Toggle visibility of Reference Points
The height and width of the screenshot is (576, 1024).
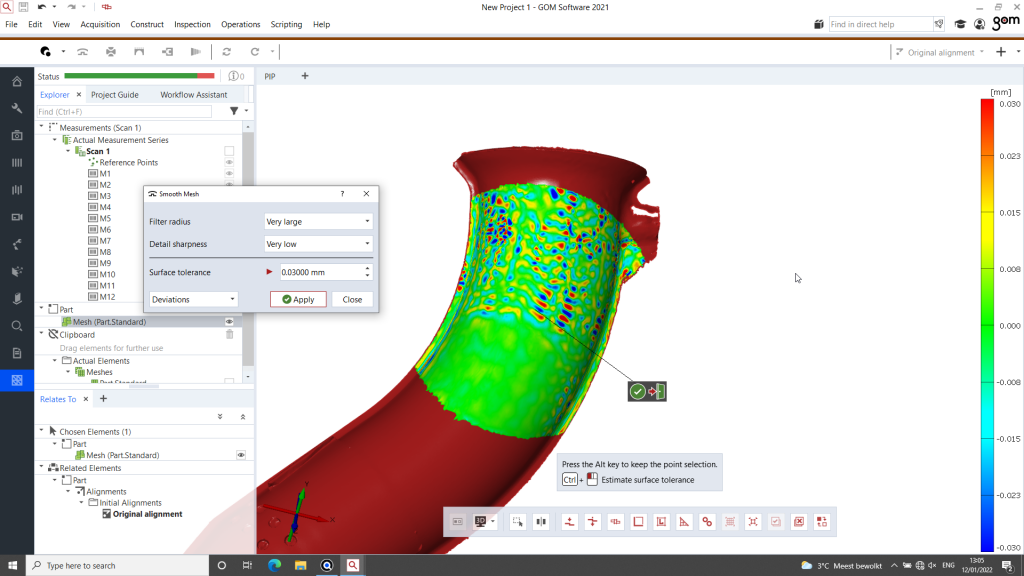(229, 163)
